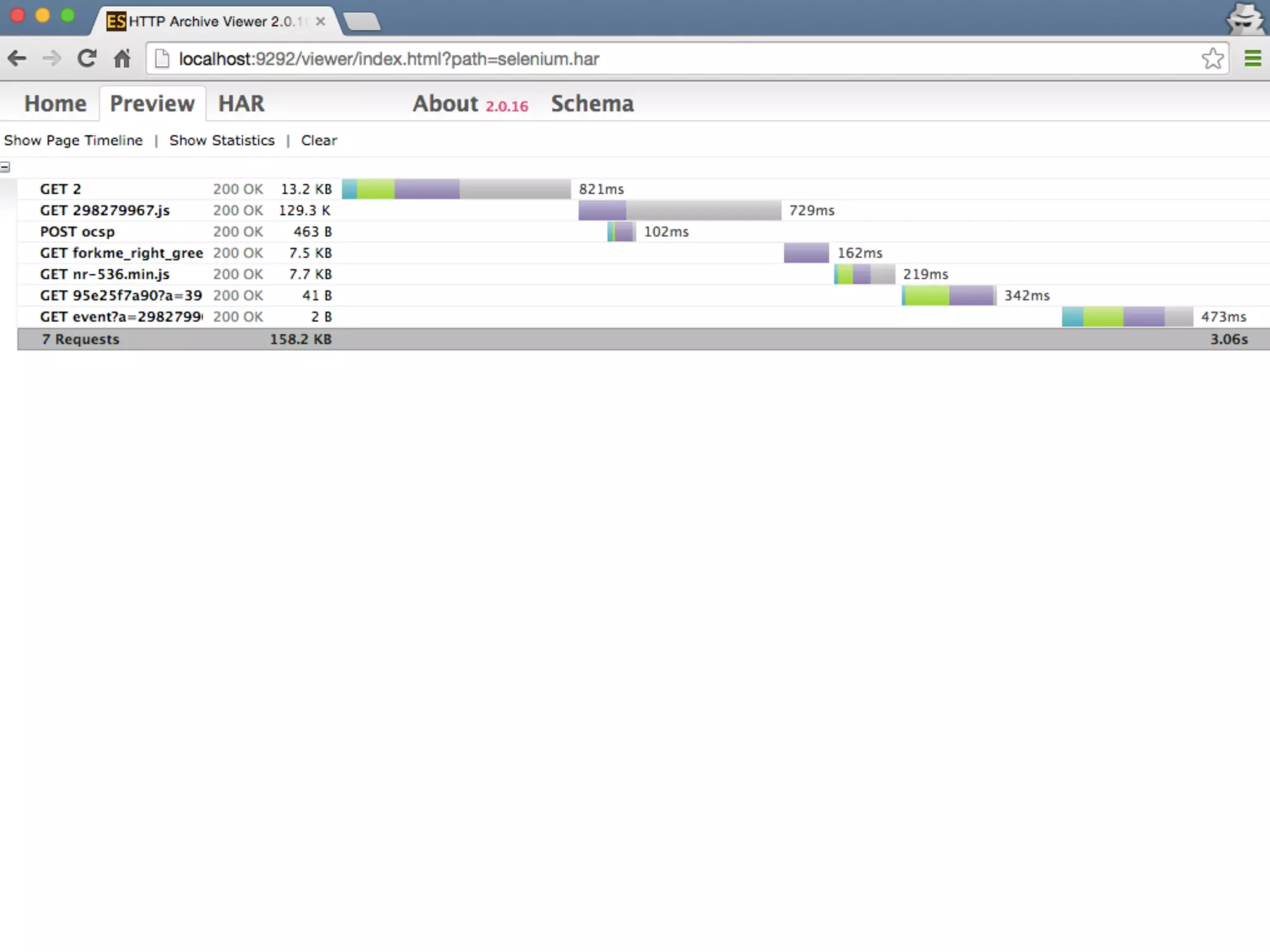
Task: Reload the page with refresh icon
Action: [x=87, y=59]
